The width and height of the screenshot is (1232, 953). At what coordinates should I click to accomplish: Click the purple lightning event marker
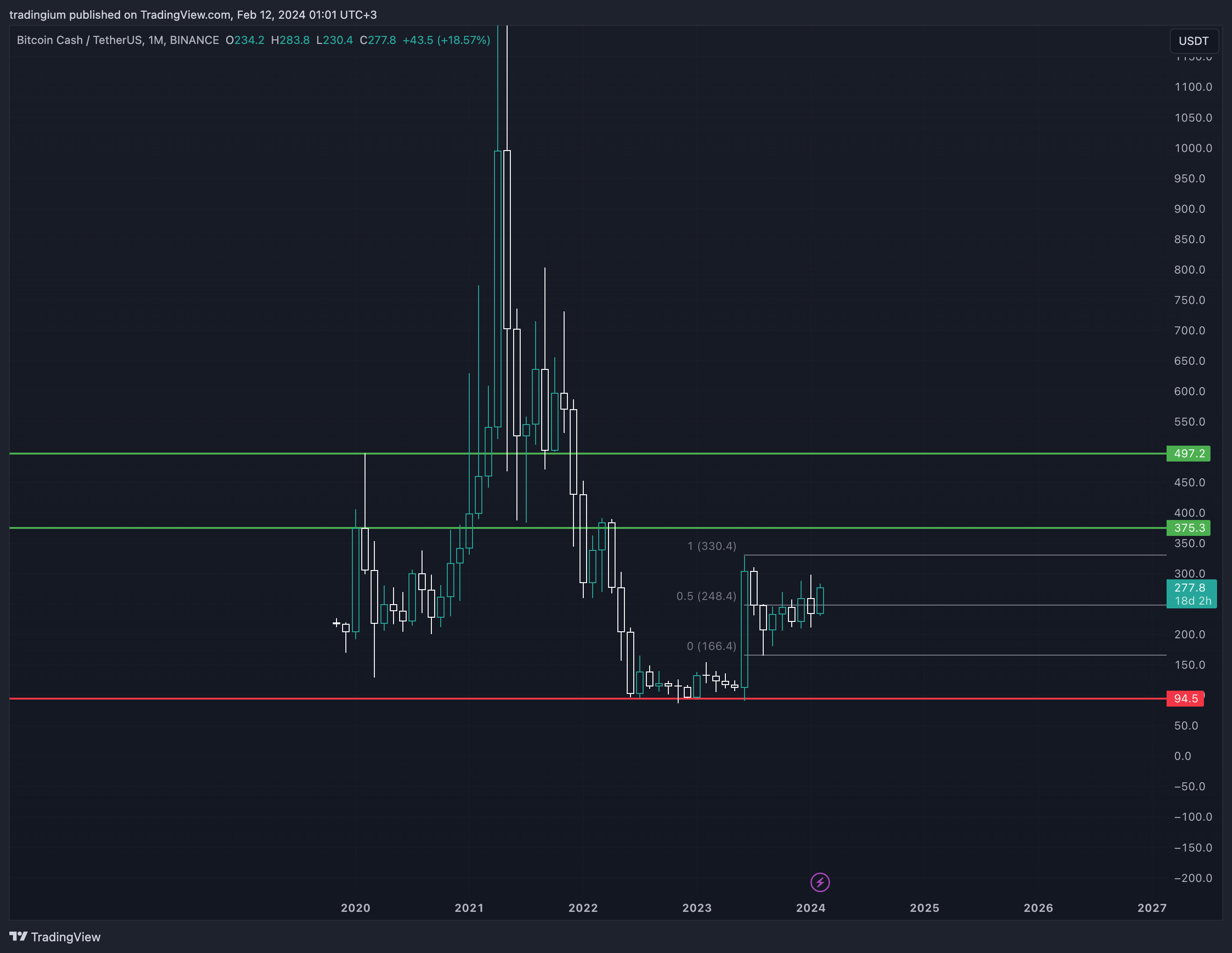tap(820, 882)
